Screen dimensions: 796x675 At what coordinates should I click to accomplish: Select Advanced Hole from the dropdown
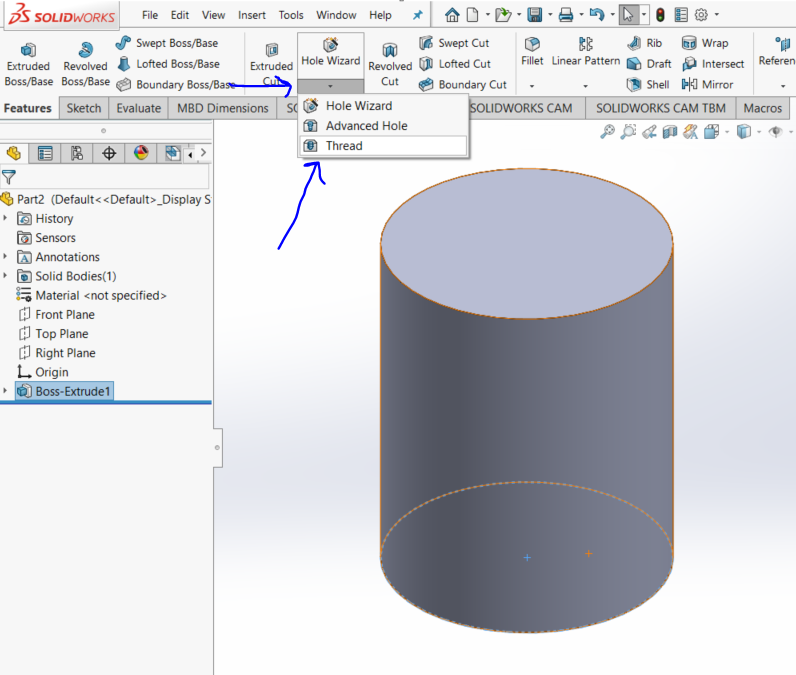[x=383, y=126]
